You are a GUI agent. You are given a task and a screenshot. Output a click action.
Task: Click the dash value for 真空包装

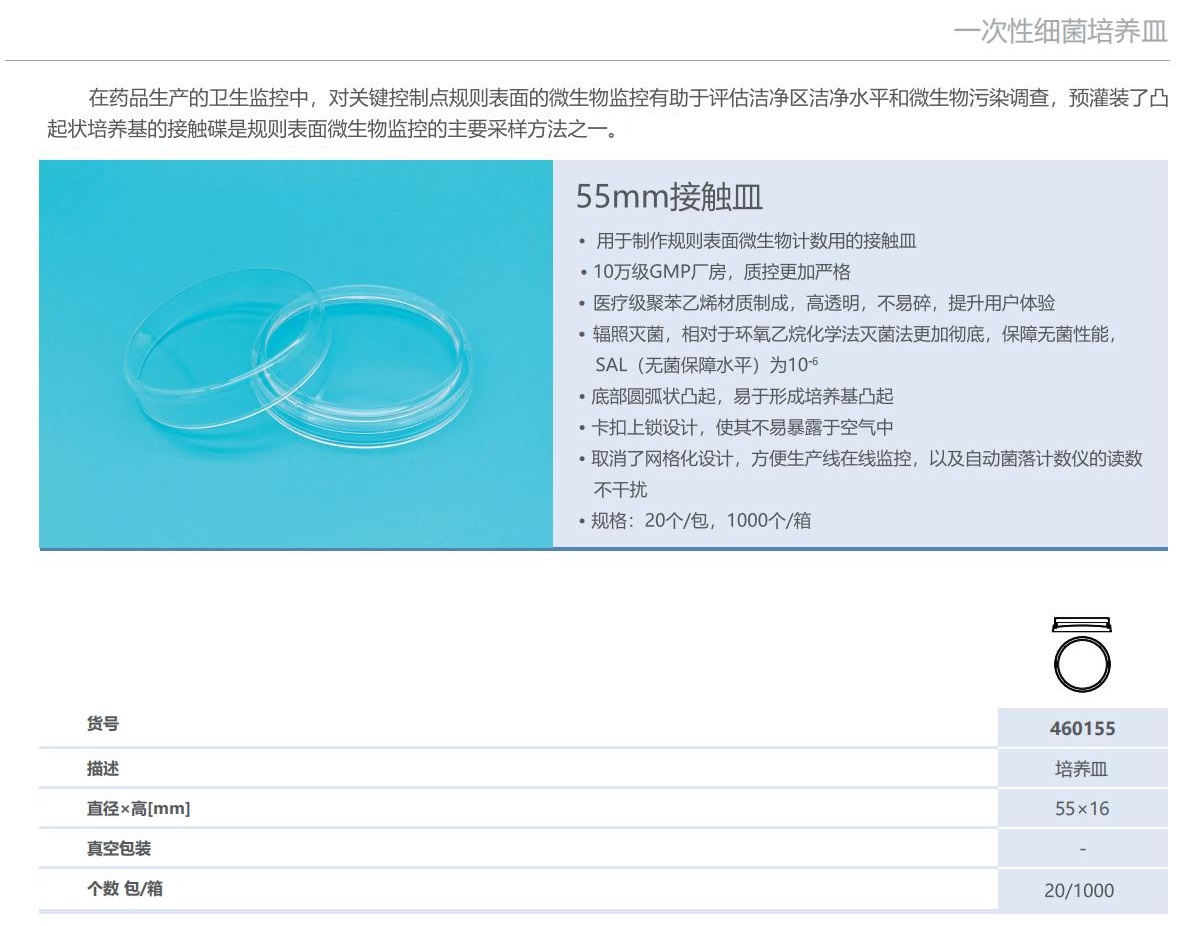(x=1083, y=849)
